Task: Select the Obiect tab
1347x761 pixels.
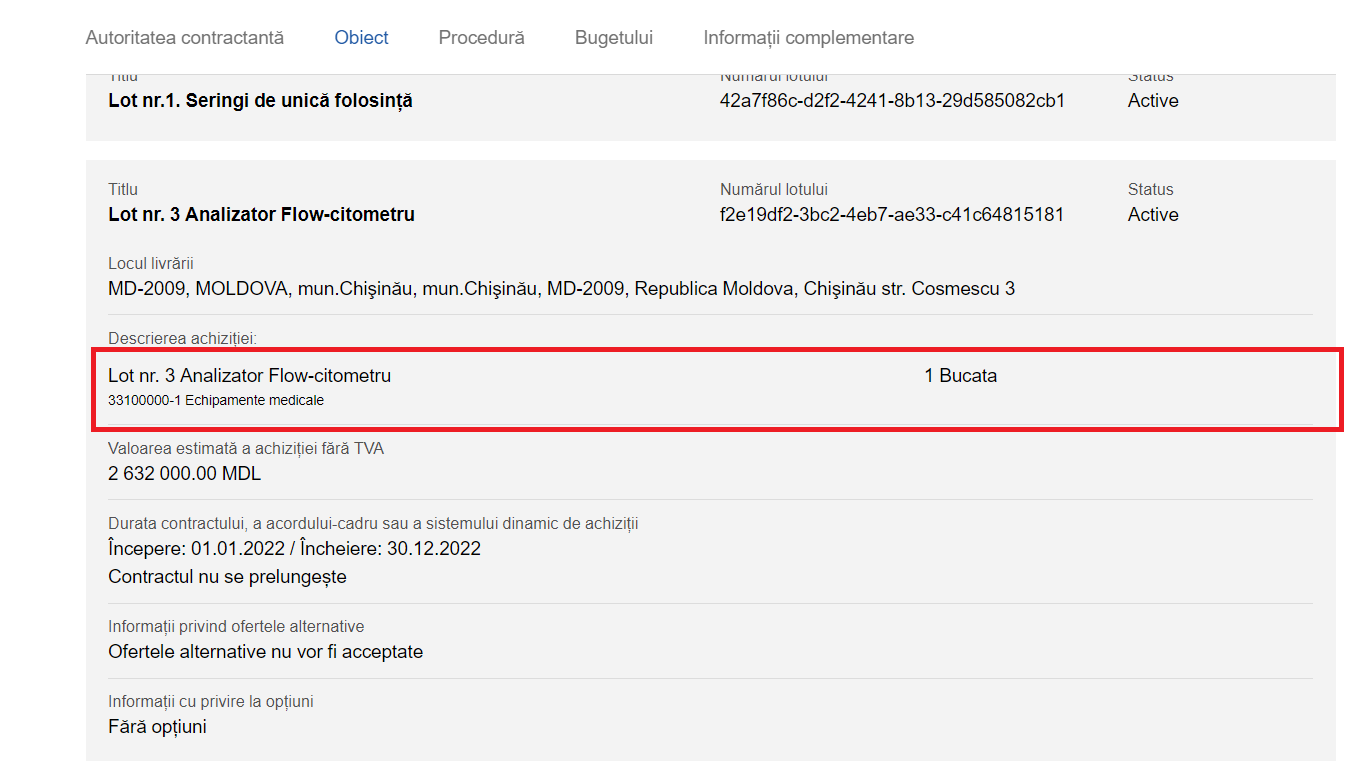Action: [x=361, y=38]
